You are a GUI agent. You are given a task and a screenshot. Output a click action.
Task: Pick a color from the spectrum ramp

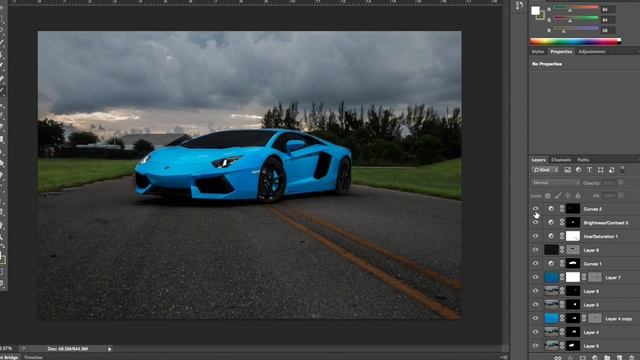point(576,41)
